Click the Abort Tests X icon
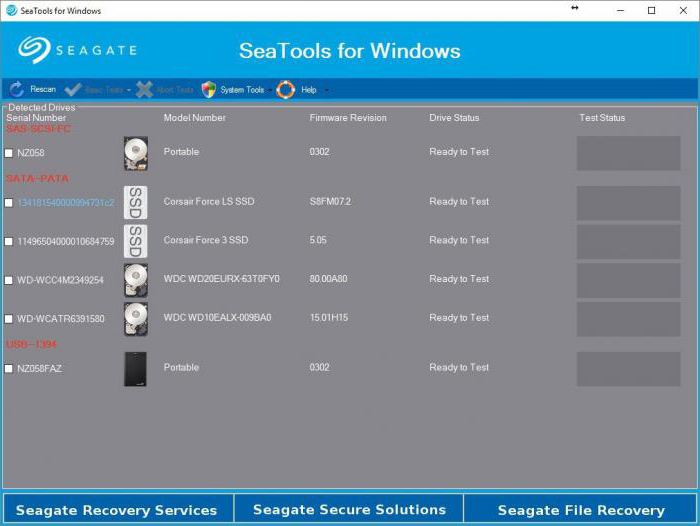700x526 pixels. click(x=144, y=89)
